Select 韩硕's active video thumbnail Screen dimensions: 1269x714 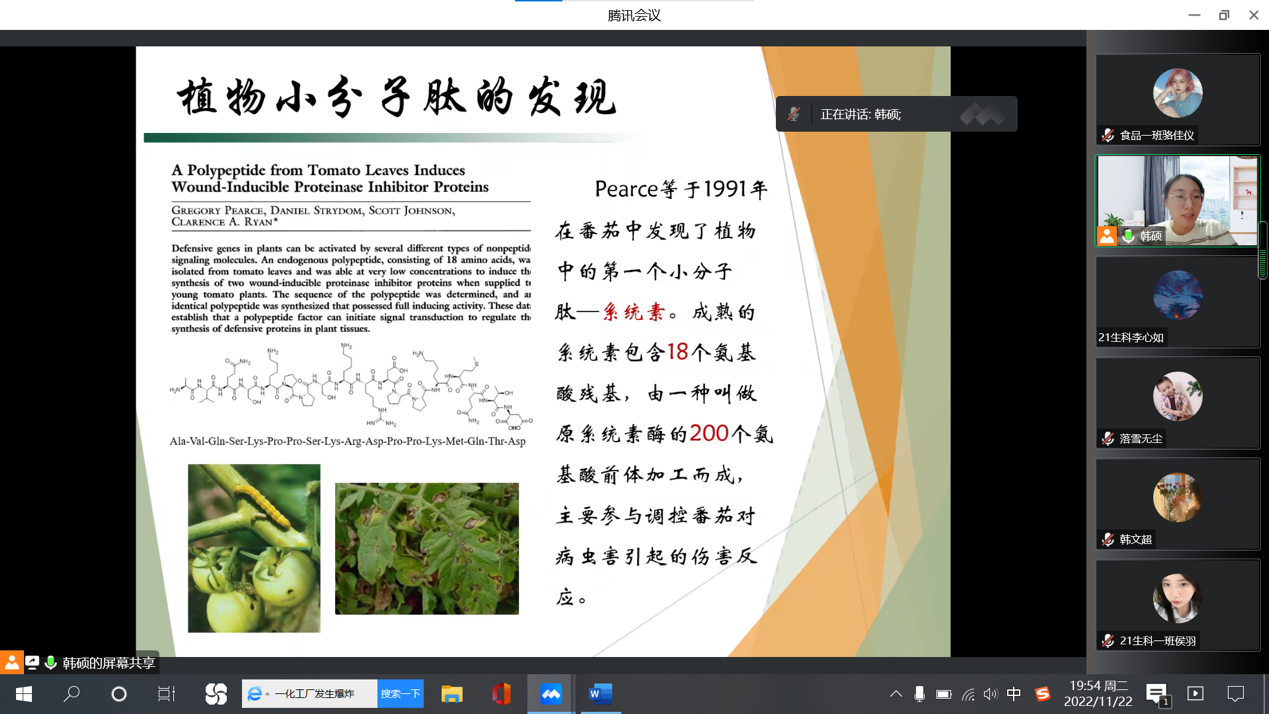(1177, 200)
